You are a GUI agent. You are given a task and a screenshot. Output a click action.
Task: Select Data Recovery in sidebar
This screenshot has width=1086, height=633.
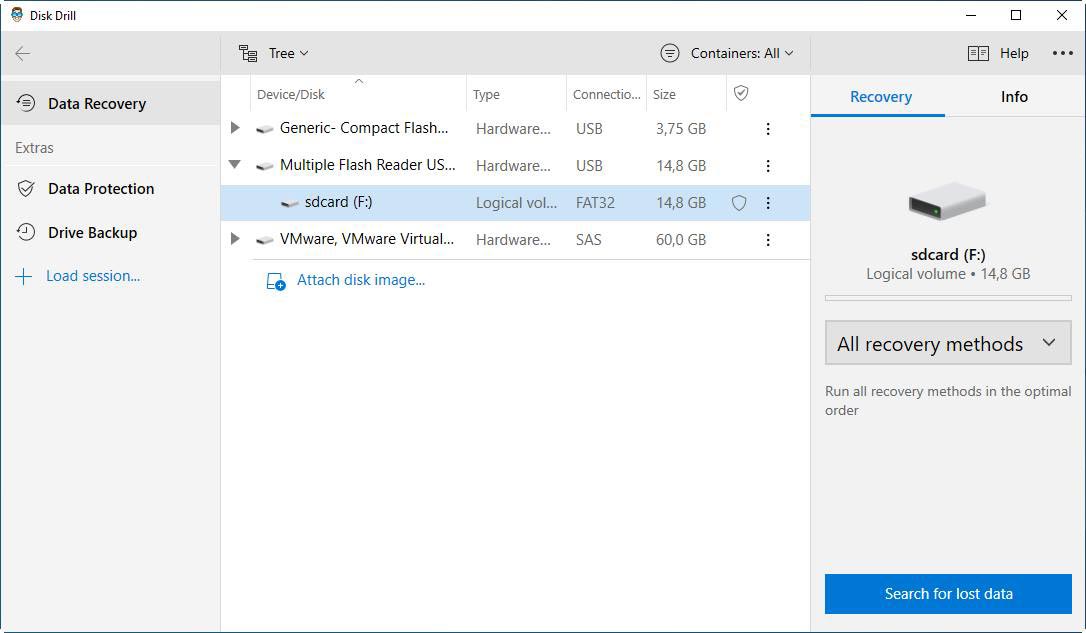point(111,103)
